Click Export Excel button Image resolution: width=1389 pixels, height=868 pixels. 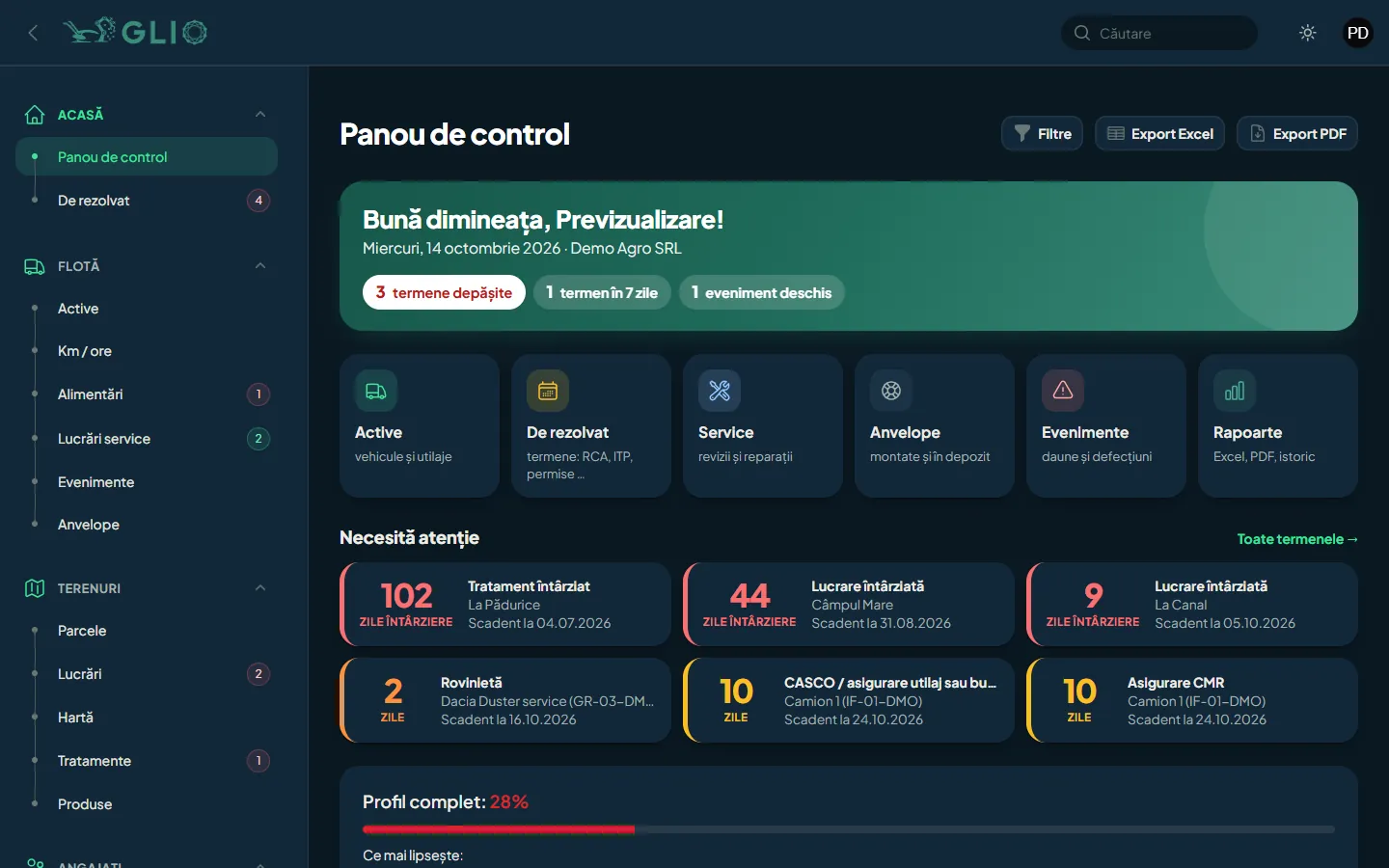point(1159,134)
